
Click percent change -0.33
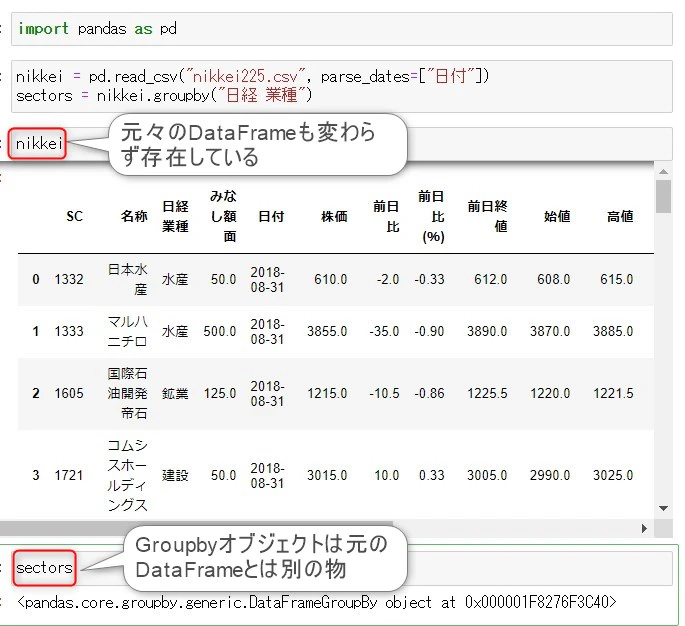[429, 279]
